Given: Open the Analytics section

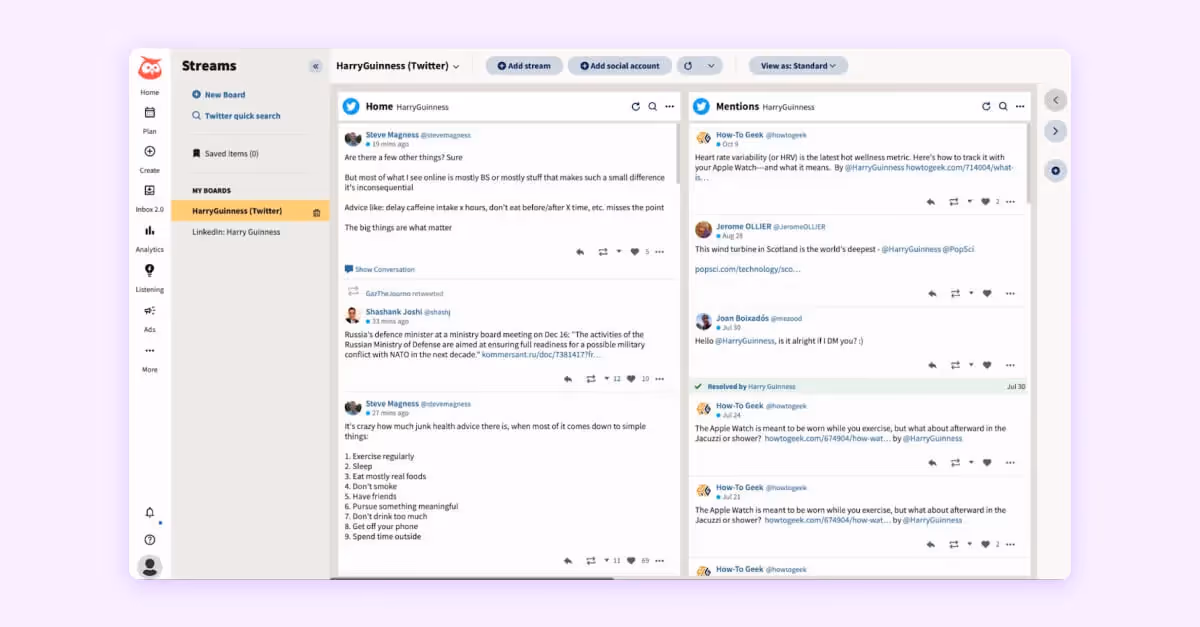Looking at the screenshot, I should (149, 238).
